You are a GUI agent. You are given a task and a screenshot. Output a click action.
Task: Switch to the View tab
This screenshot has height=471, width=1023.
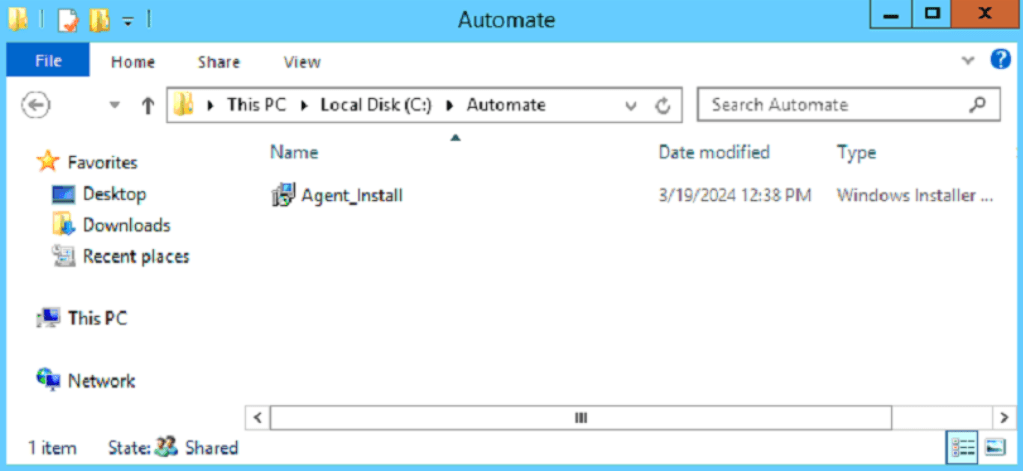point(301,62)
